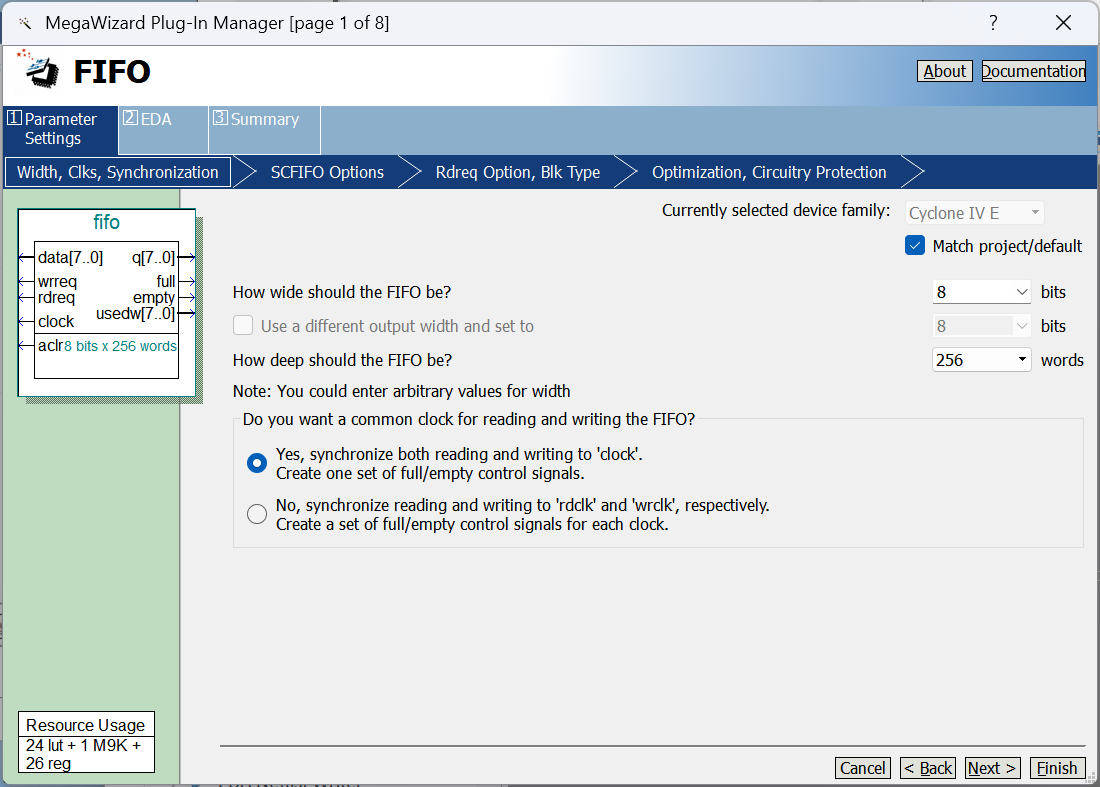Open the Documentation button

point(1033,72)
